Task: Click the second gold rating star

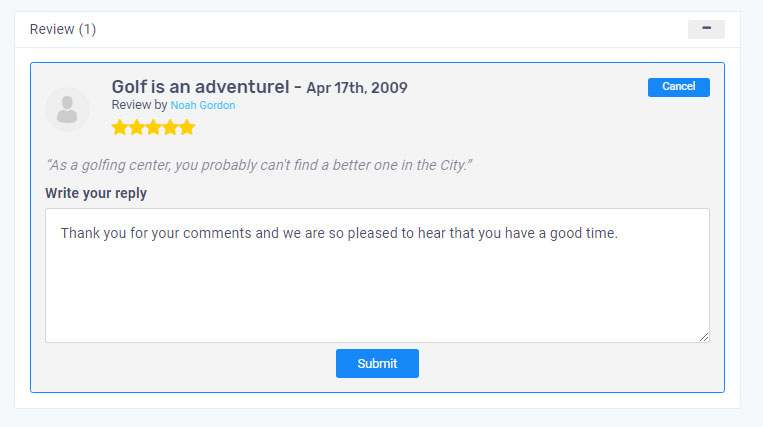Action: coord(137,127)
